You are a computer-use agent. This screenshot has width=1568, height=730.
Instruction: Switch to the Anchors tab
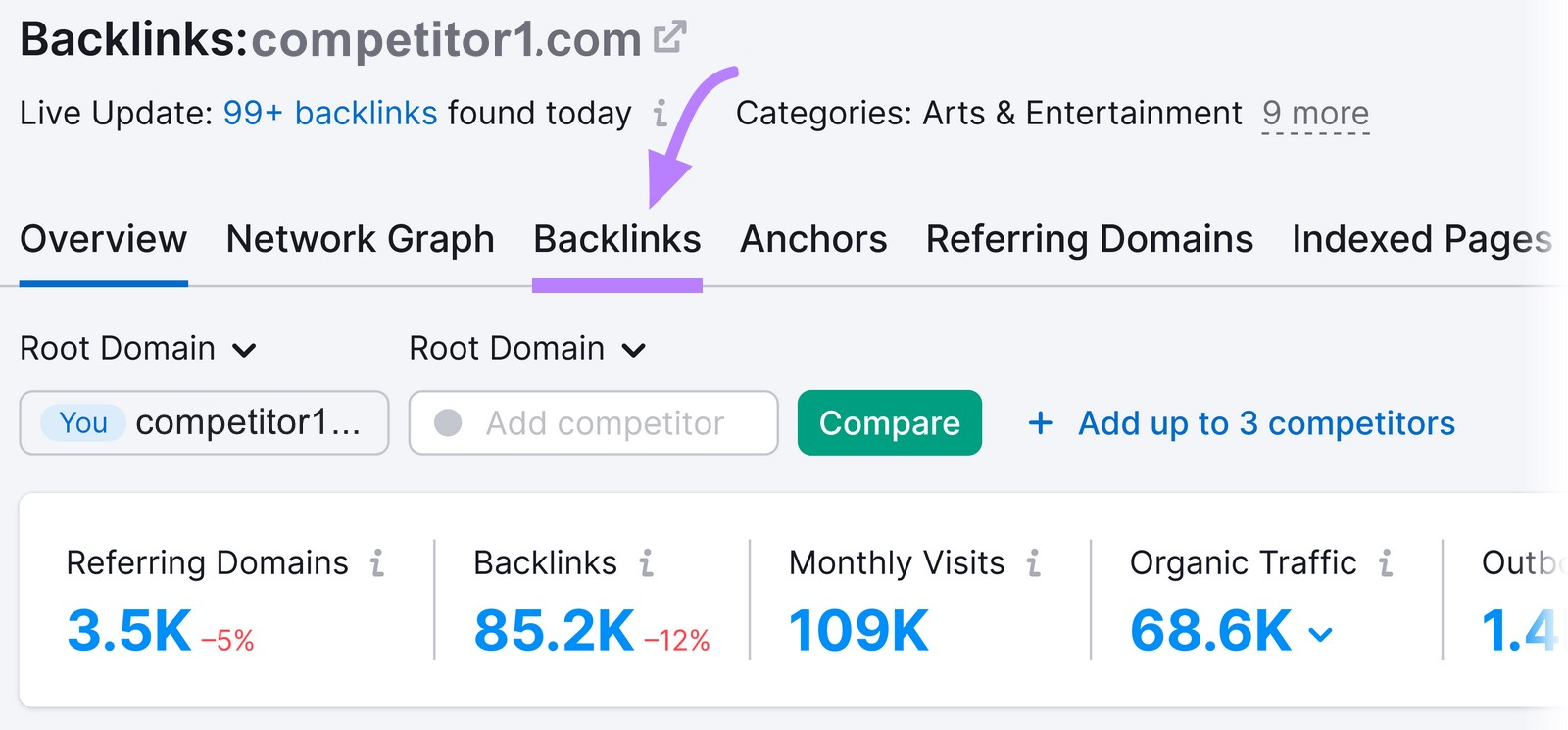813,239
